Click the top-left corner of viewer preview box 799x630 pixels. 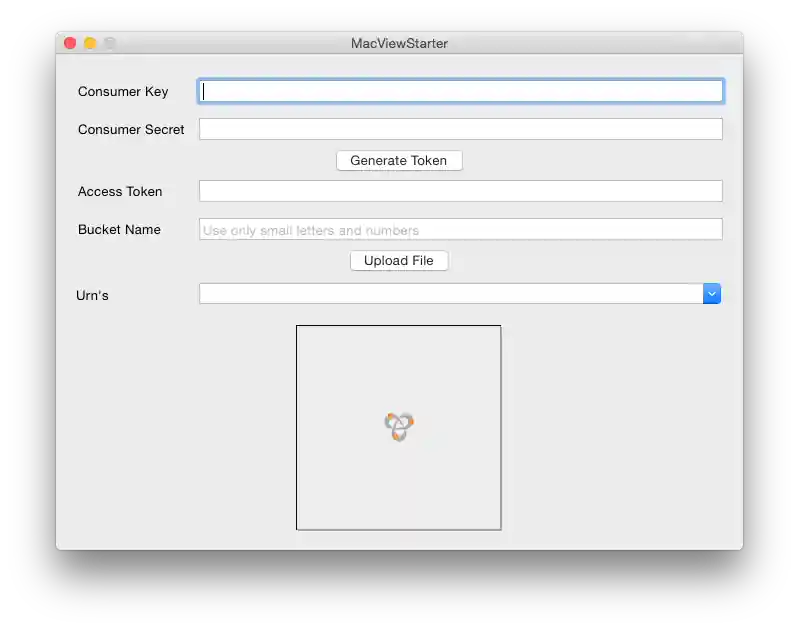298,327
